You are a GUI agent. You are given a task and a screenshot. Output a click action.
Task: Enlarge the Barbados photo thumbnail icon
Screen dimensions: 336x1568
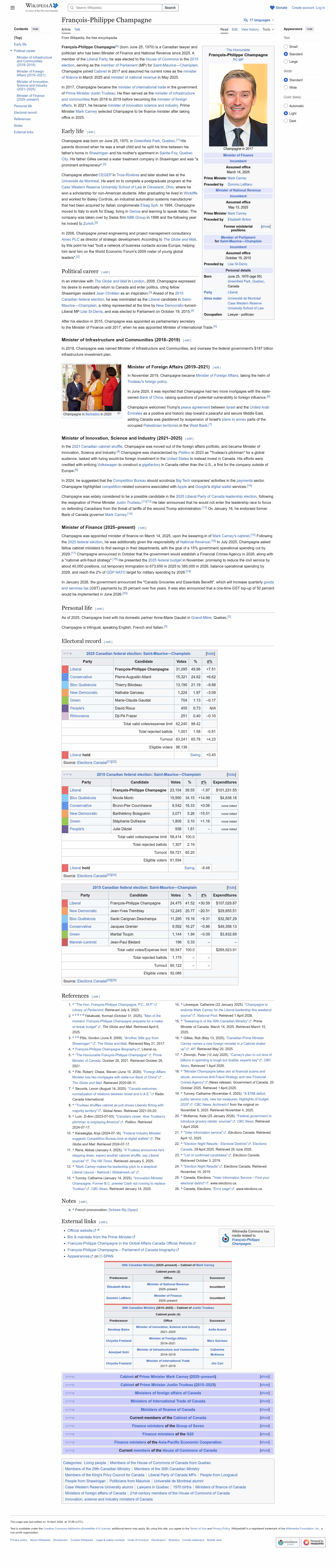tap(119, 413)
